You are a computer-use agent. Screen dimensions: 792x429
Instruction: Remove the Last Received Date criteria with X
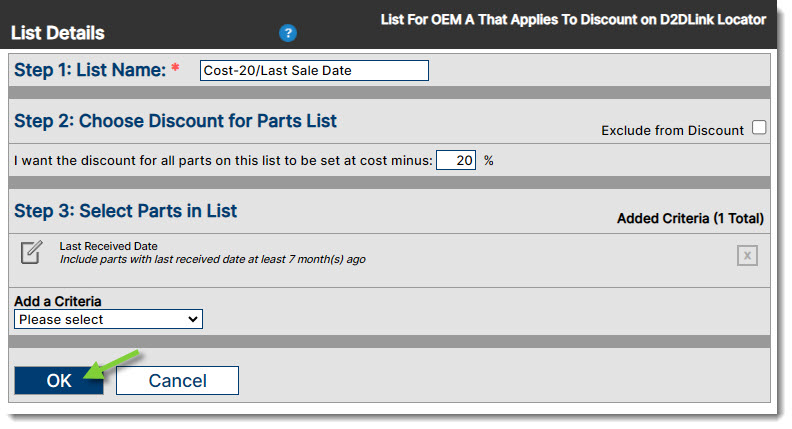747,255
